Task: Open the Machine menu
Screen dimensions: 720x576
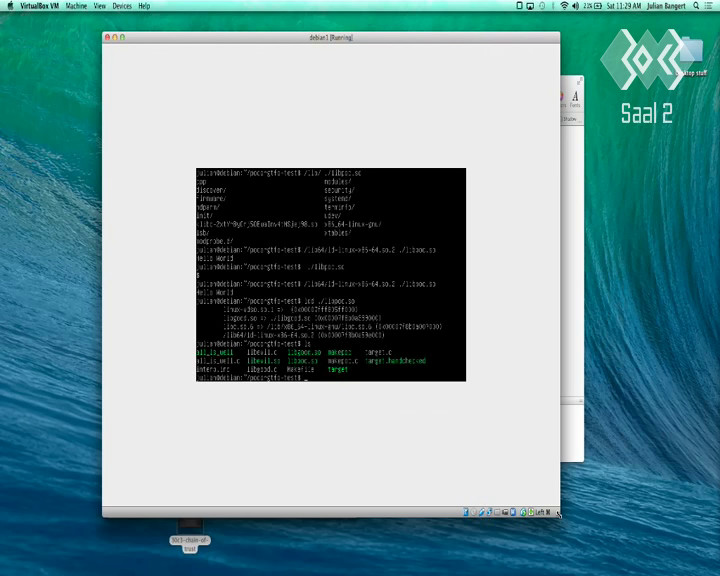Action: [76, 6]
